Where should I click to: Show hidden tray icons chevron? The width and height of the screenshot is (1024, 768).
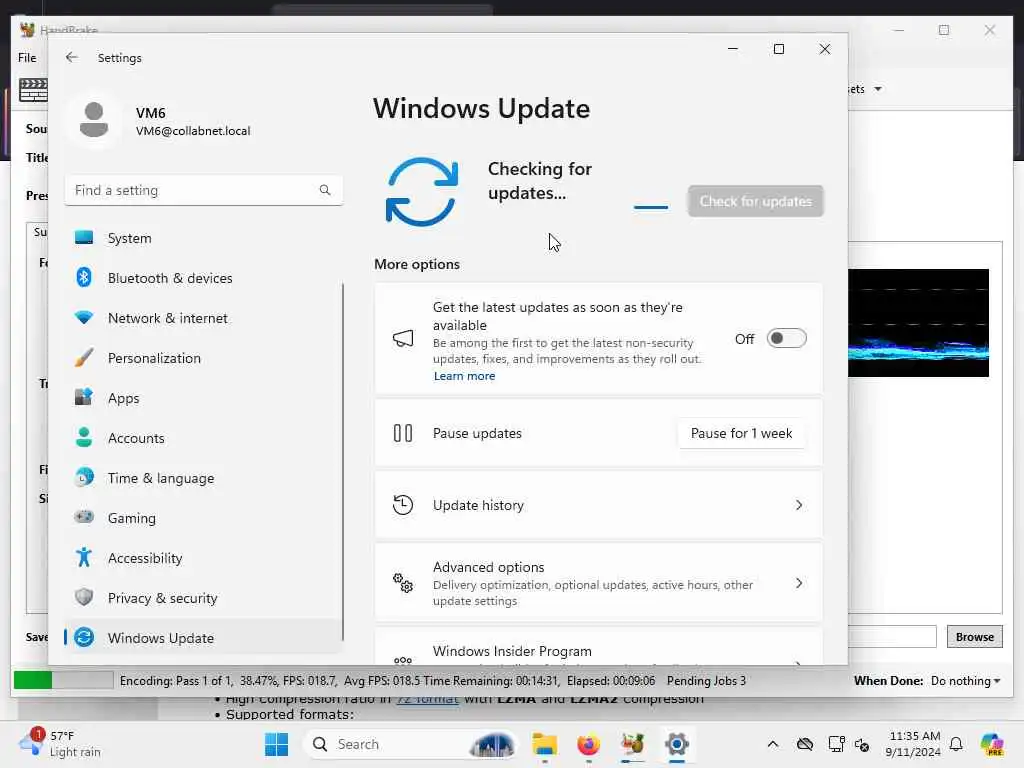[x=773, y=744]
